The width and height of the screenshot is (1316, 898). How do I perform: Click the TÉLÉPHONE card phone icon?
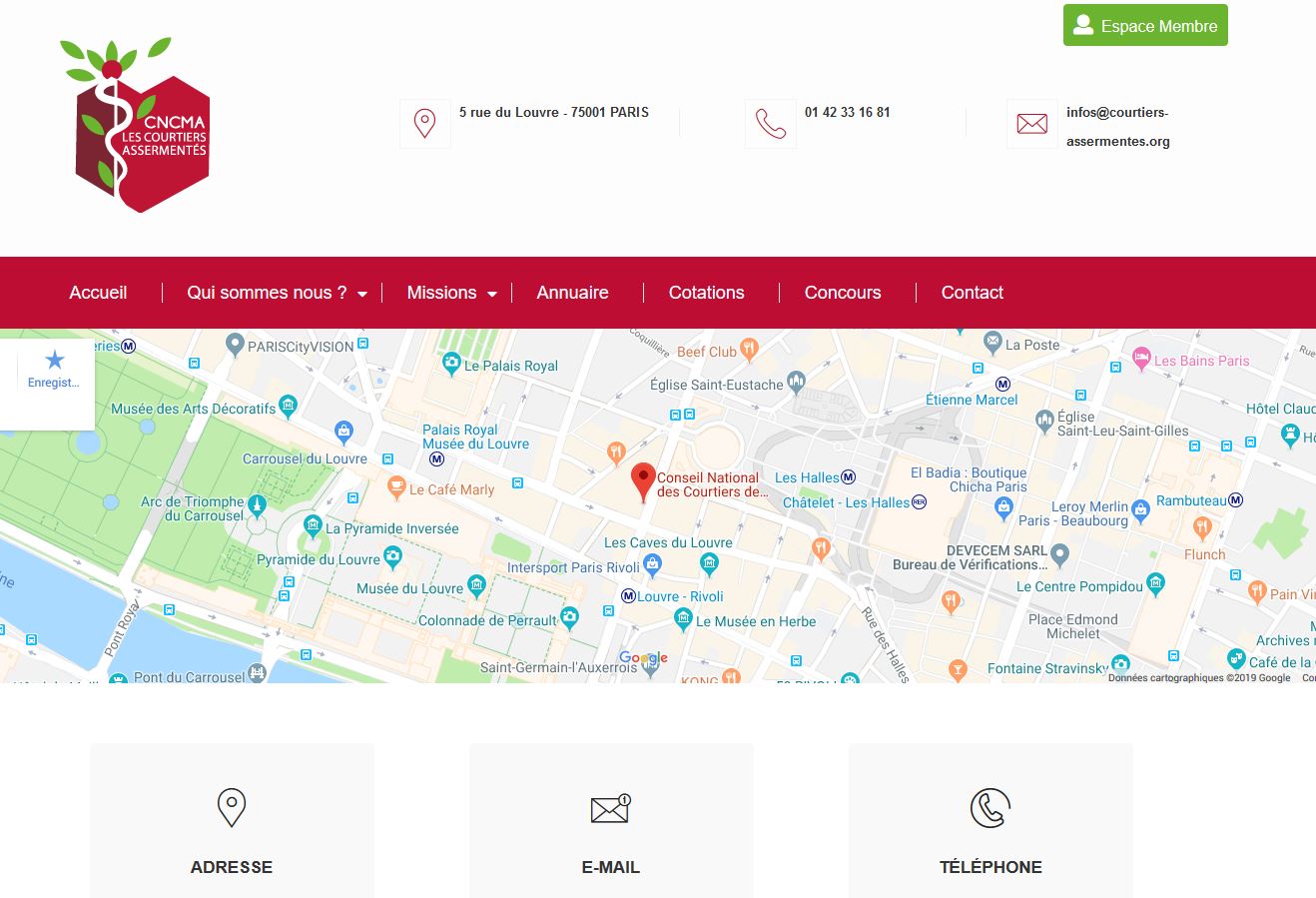(x=990, y=808)
